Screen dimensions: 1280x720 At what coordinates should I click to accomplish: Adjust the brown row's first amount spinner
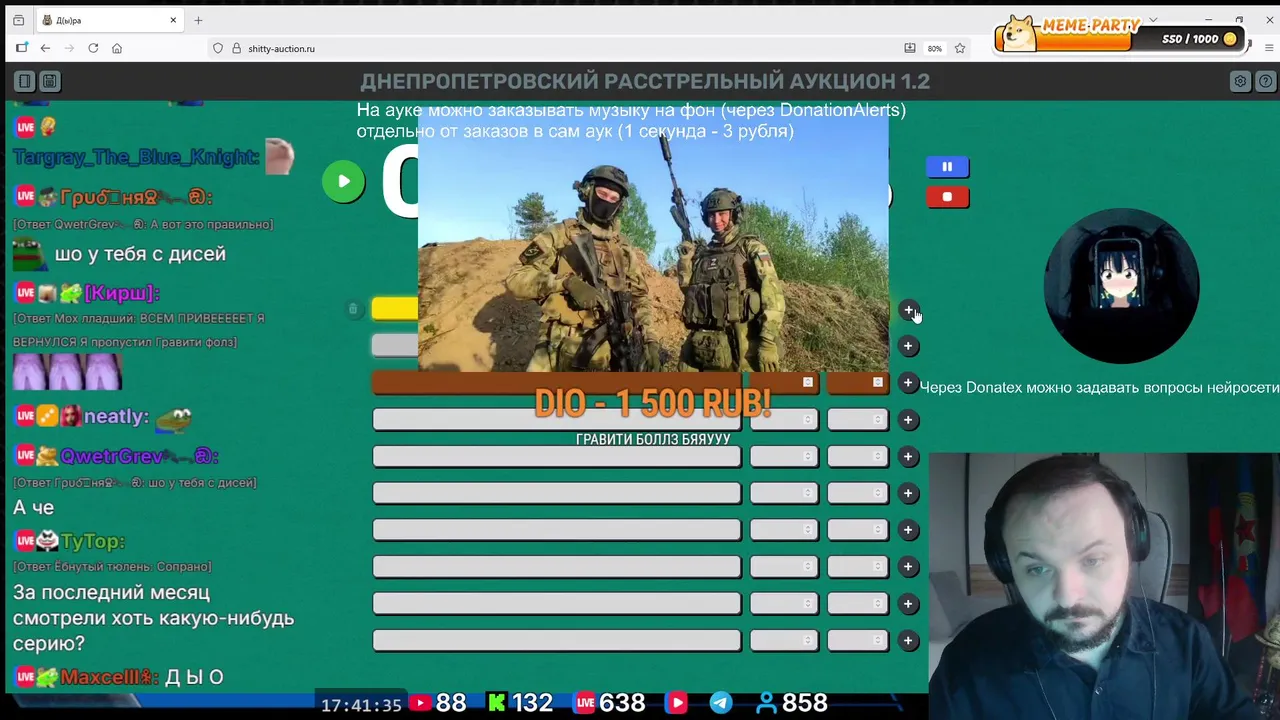(808, 383)
